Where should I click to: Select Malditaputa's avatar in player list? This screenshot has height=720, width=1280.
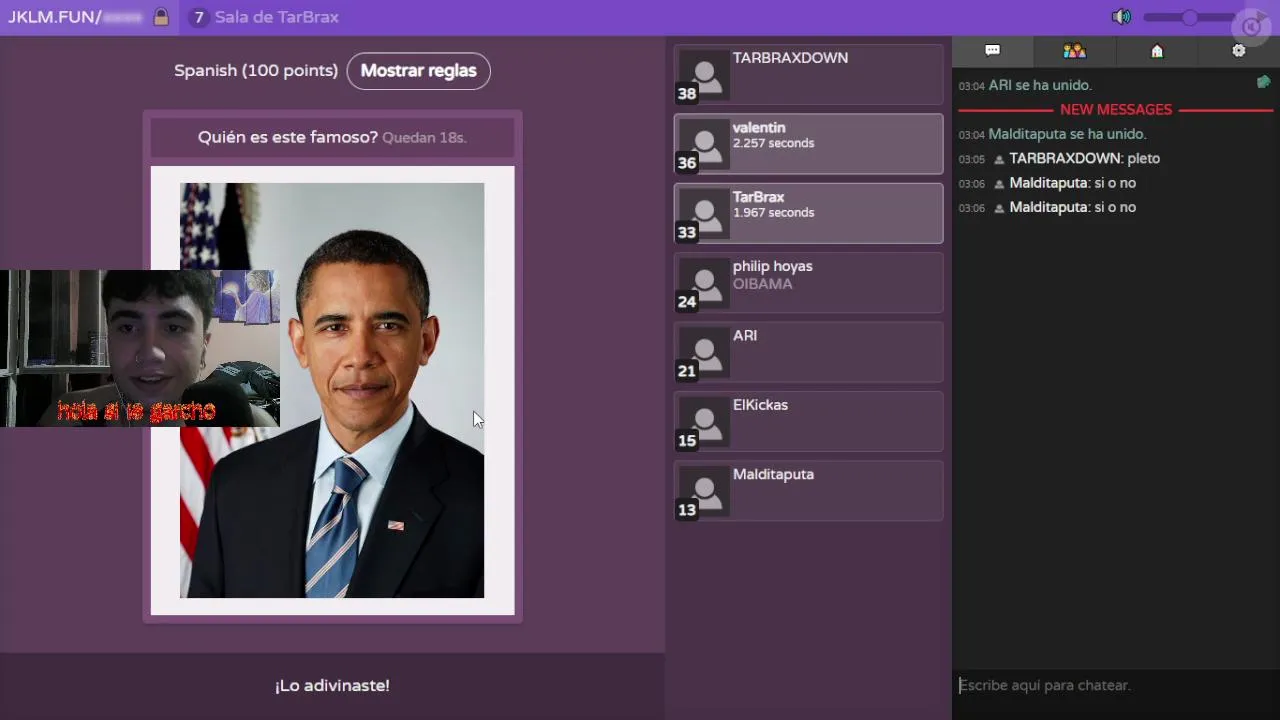[x=704, y=492]
